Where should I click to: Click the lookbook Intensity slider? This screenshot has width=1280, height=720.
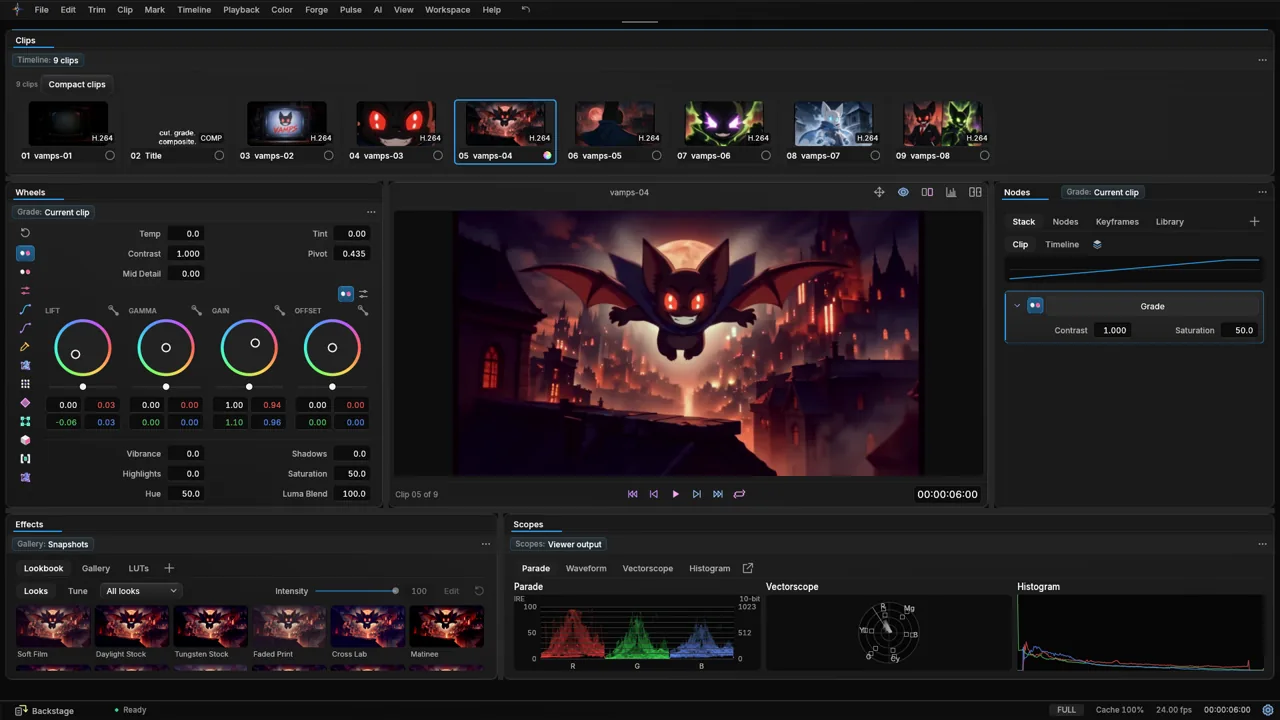(x=356, y=591)
